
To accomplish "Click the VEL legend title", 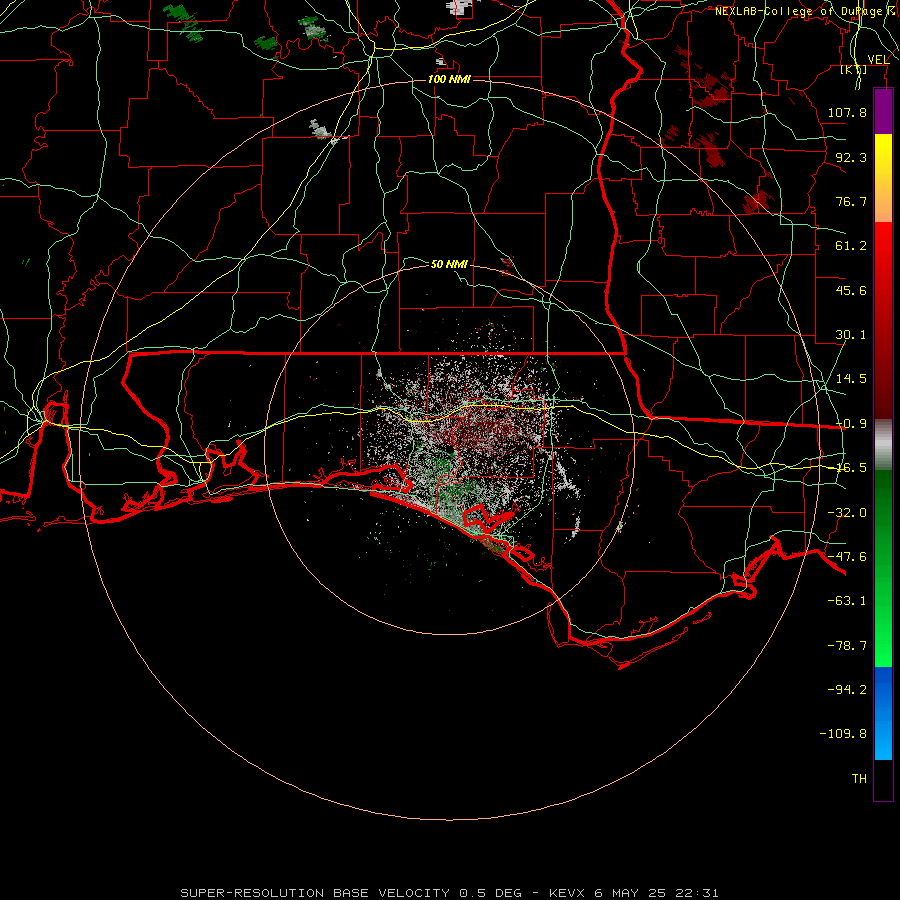I will (878, 60).
